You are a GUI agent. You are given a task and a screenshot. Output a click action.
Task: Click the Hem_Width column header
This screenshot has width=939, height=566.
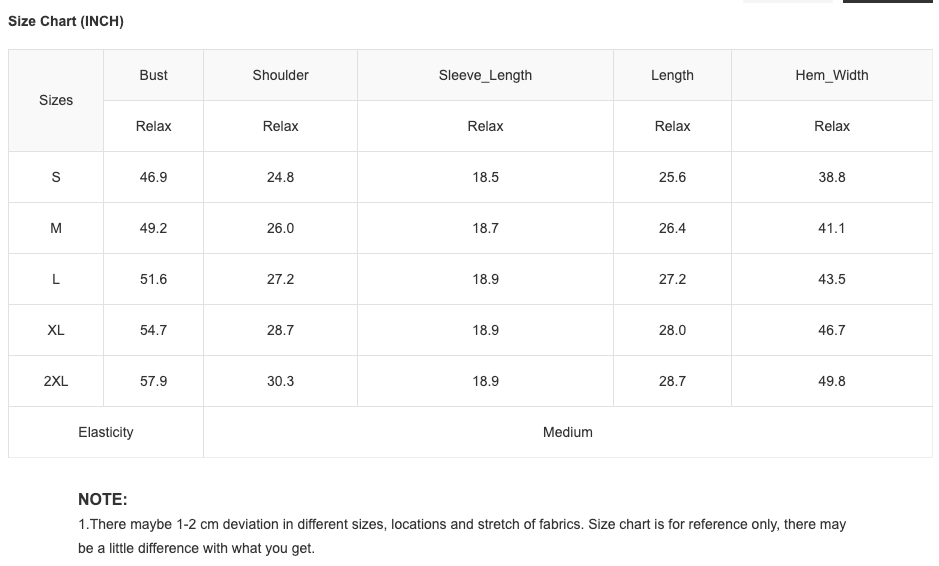tap(832, 75)
